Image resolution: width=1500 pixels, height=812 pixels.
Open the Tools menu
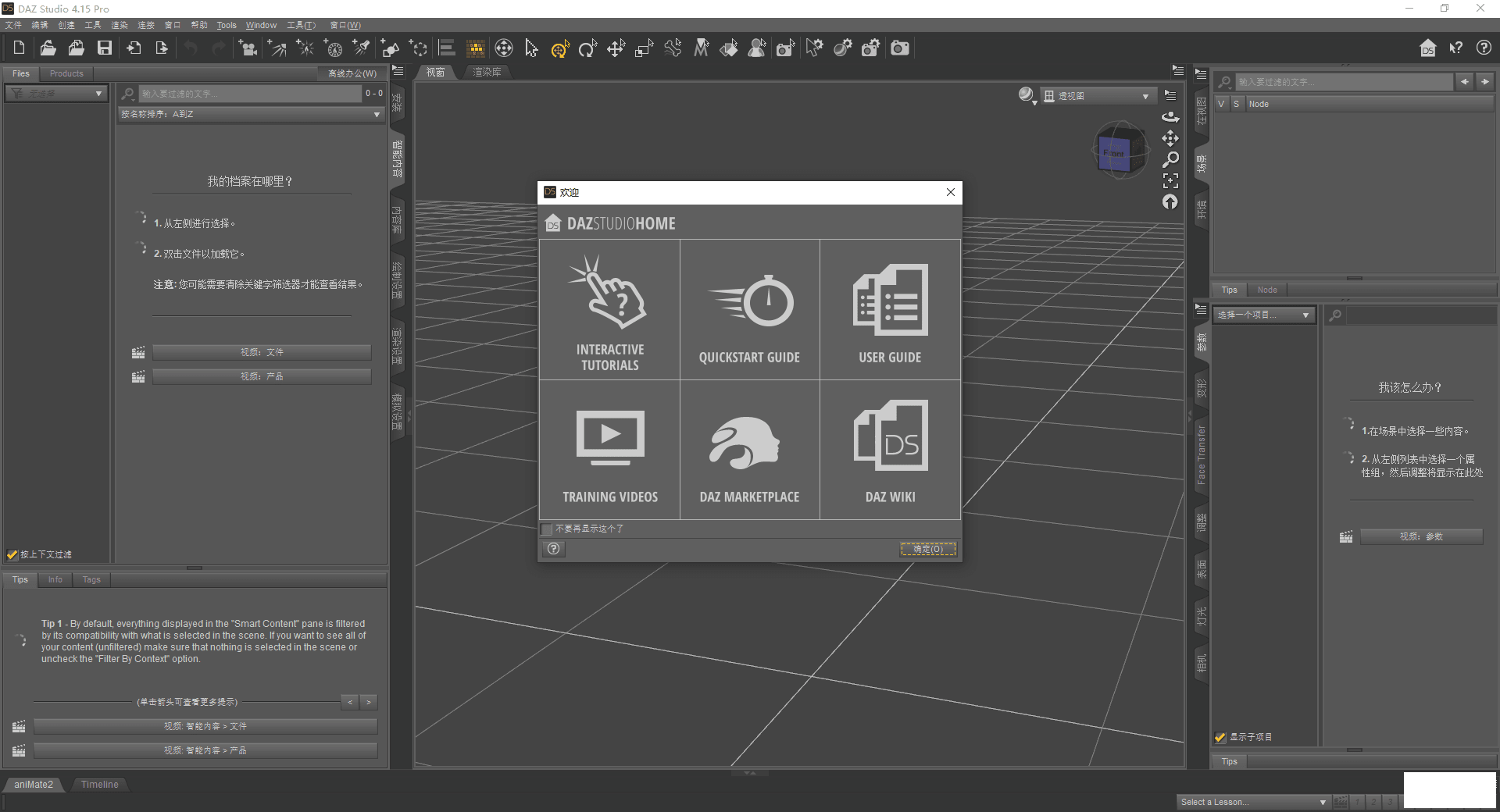pos(227,25)
